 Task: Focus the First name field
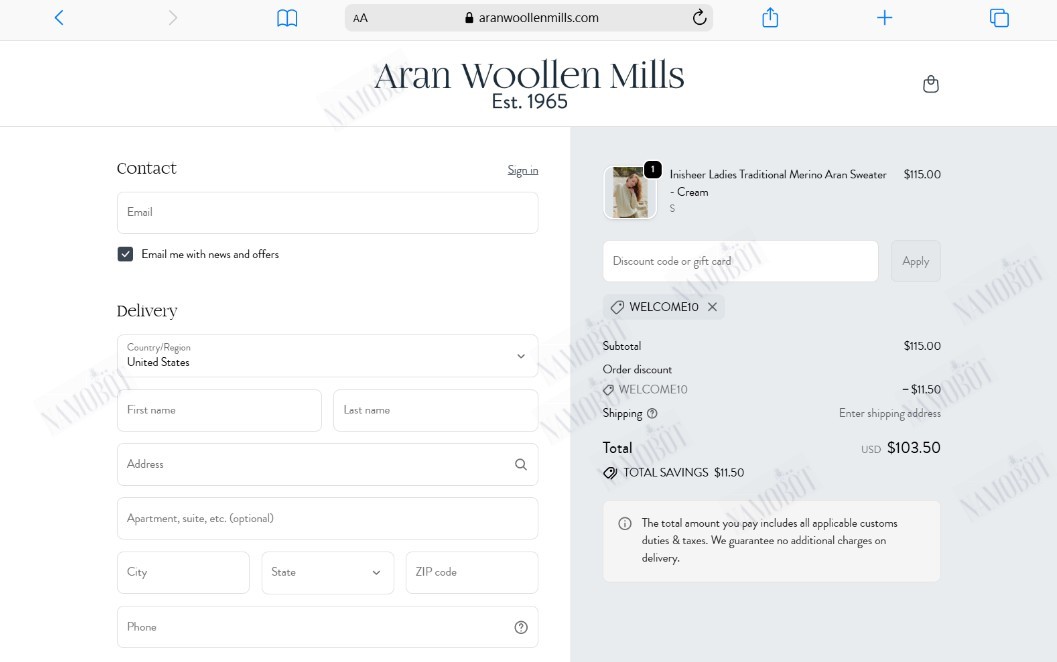[219, 410]
